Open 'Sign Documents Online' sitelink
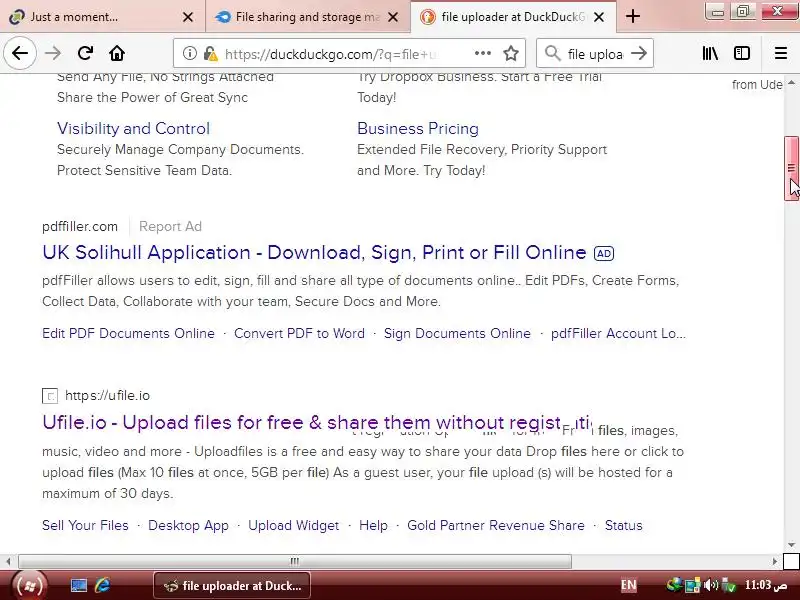 [457, 333]
